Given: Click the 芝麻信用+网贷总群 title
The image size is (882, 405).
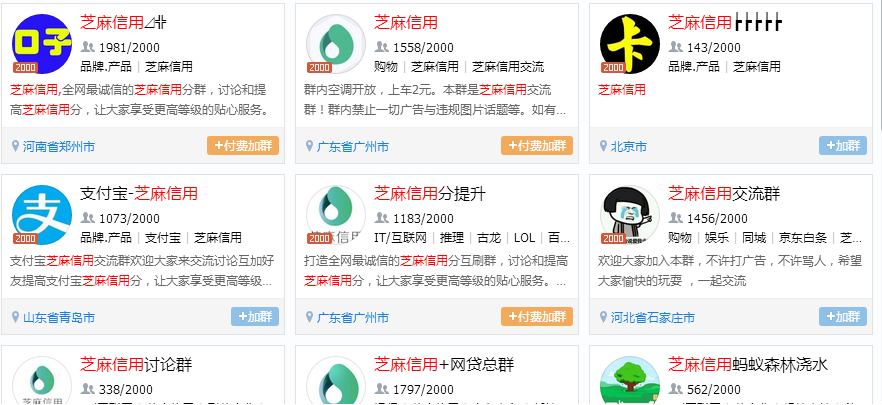Looking at the screenshot, I should tap(444, 364).
